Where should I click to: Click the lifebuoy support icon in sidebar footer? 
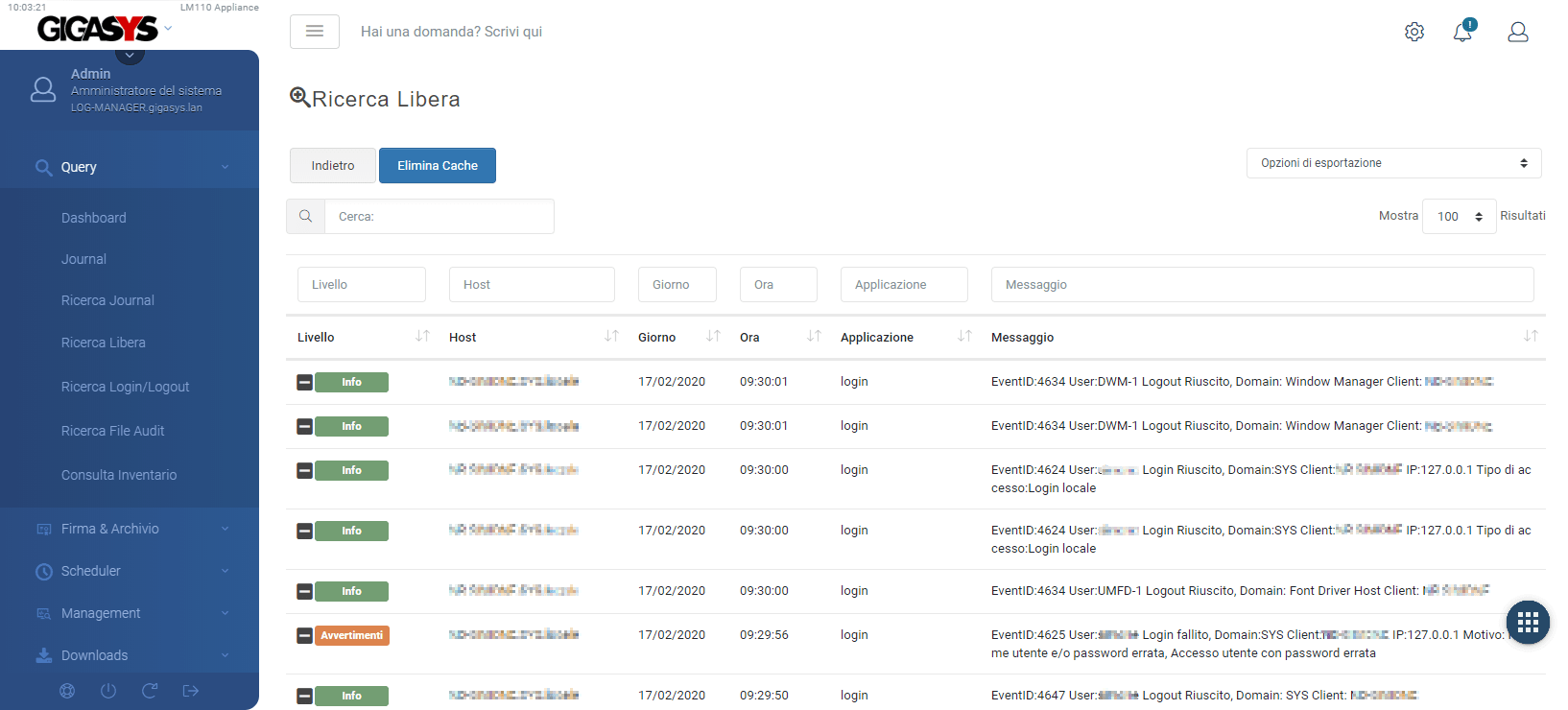tap(67, 691)
